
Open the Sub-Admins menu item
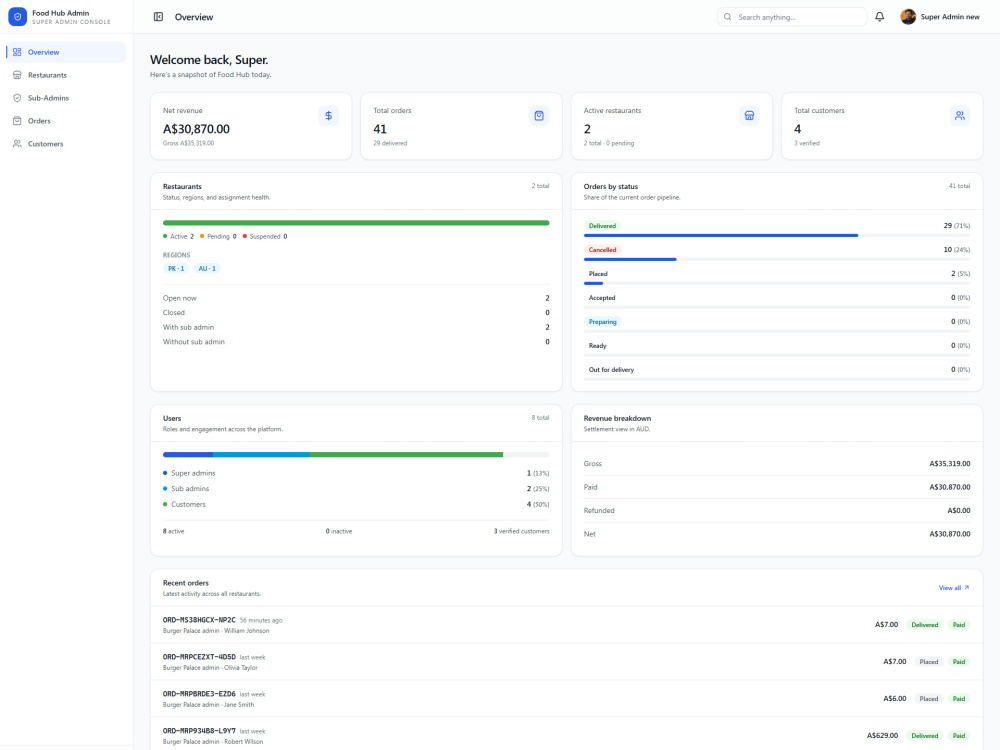(66, 98)
